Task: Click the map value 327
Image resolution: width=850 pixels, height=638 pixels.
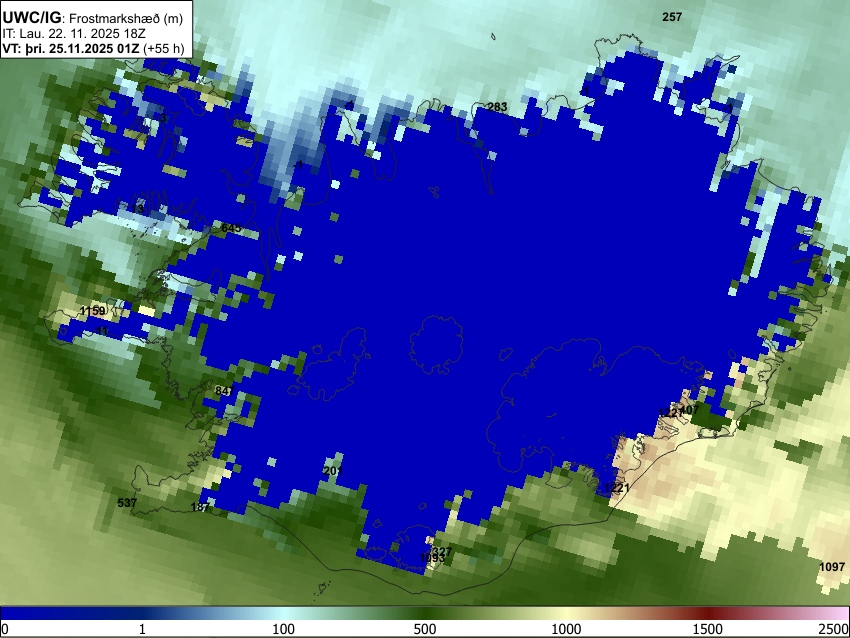Action: click(442, 552)
